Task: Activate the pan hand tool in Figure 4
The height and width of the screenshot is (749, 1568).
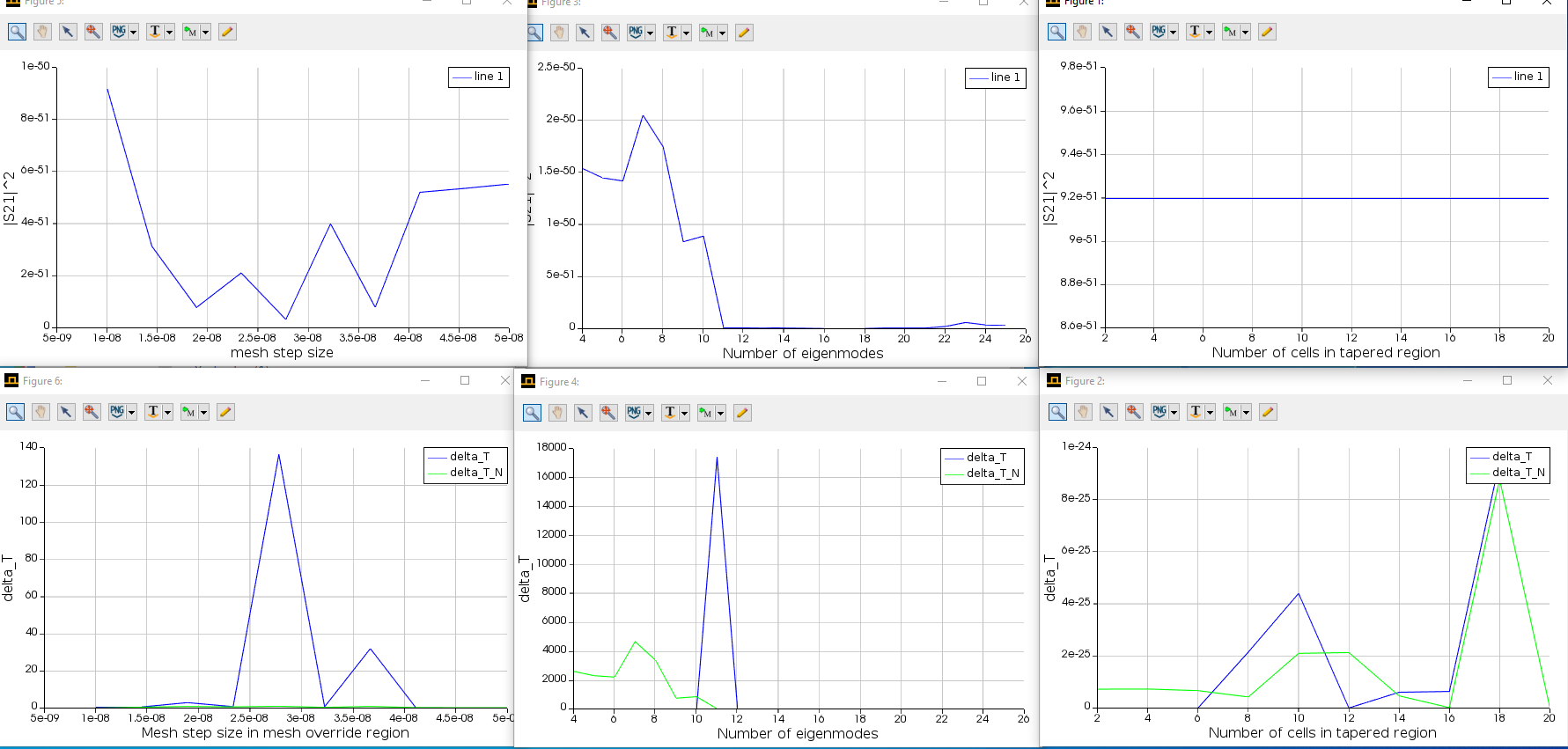Action: pyautogui.click(x=557, y=413)
